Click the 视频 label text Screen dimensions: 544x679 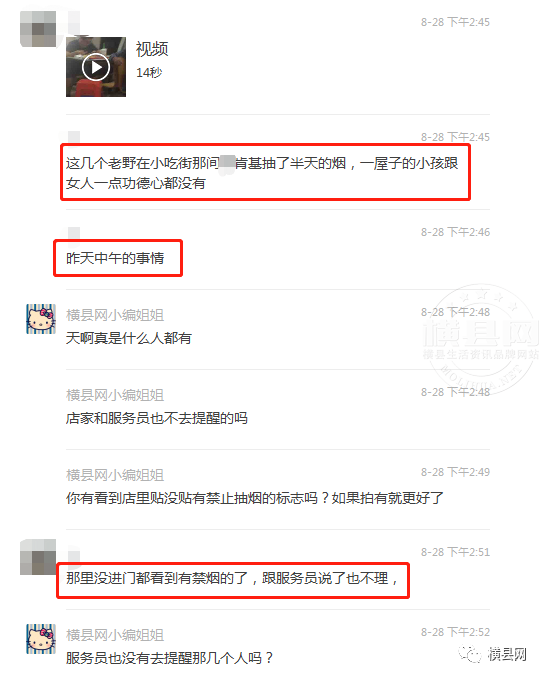(x=152, y=49)
